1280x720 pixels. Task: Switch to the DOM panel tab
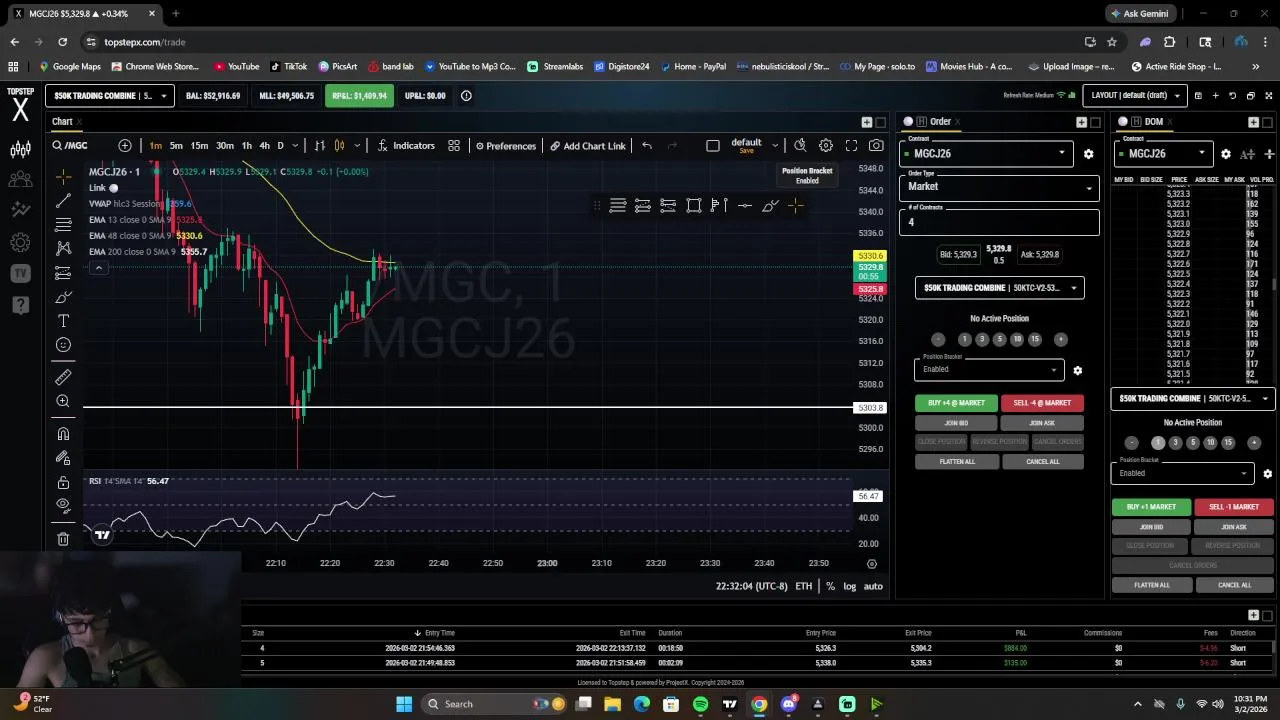(x=1153, y=122)
